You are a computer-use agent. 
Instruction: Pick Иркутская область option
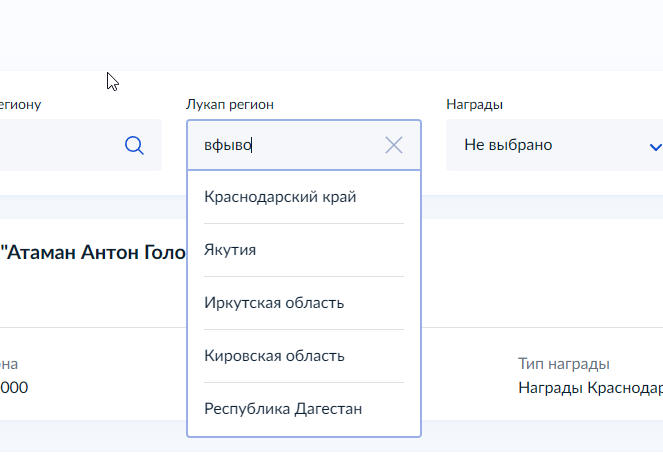pyautogui.click(x=274, y=303)
